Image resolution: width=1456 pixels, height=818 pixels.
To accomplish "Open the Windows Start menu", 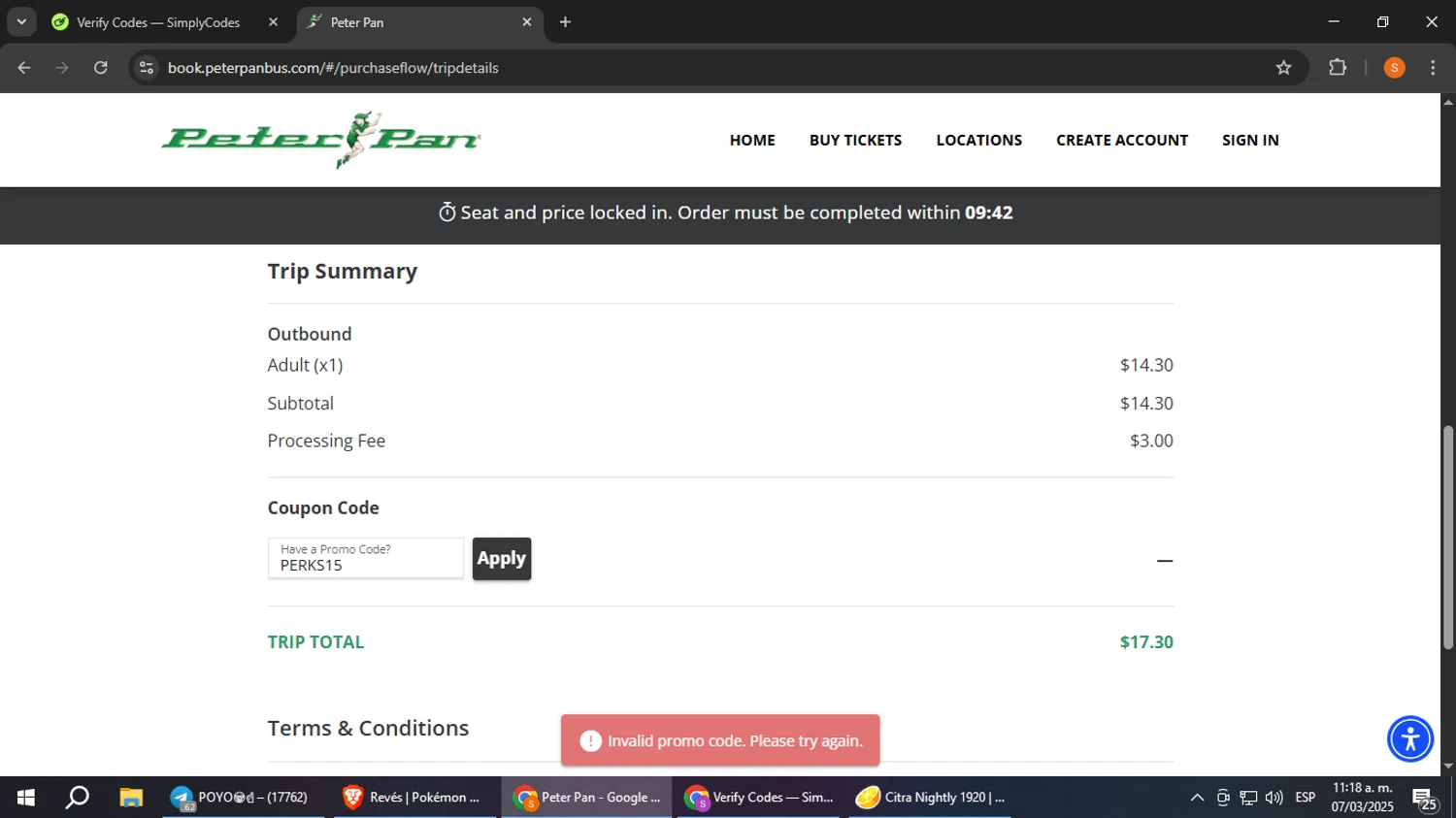I will [26, 798].
